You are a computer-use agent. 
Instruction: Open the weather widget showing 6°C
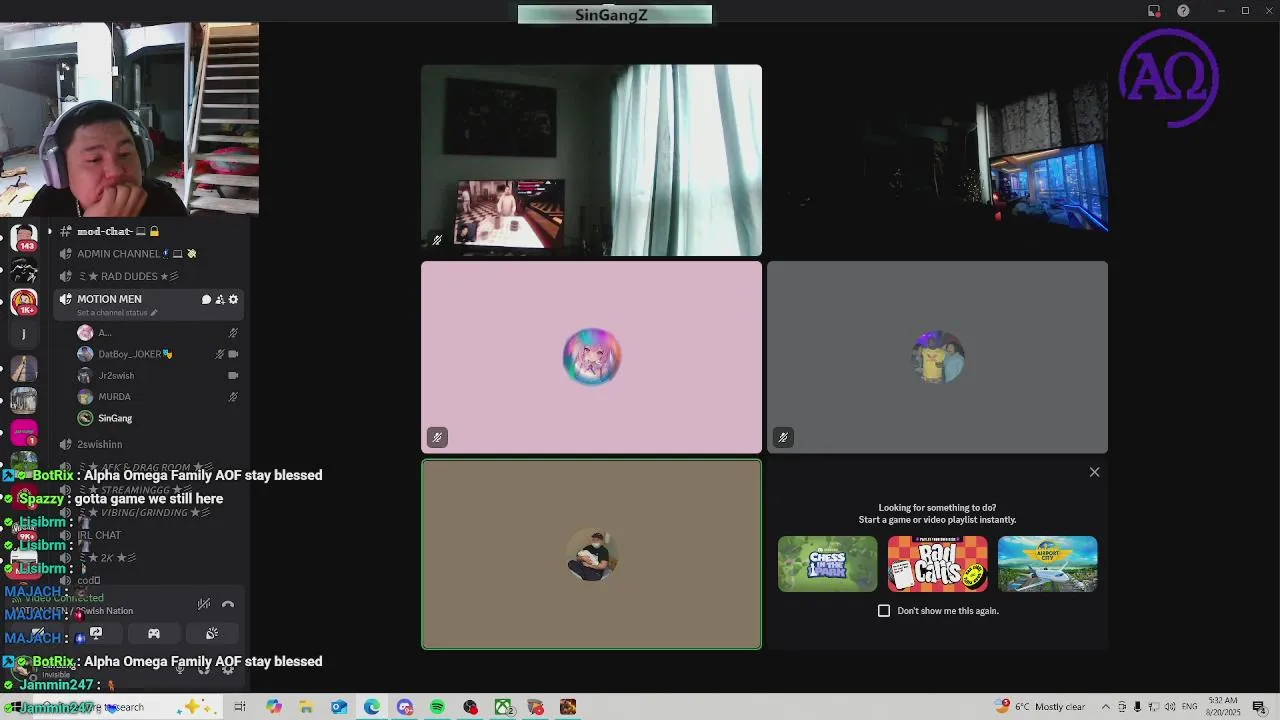tap(1040, 707)
